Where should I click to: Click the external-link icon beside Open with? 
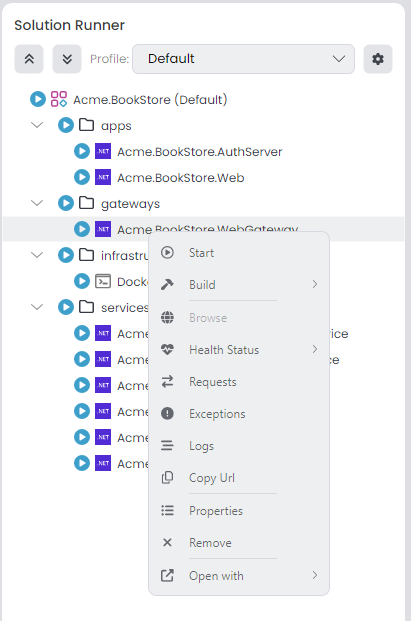point(167,575)
